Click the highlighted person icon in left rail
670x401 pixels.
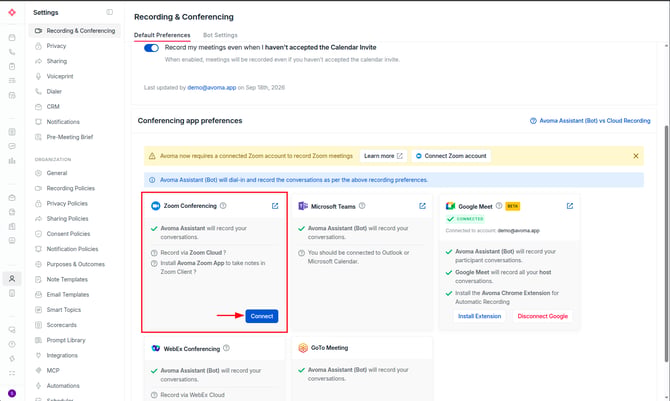tap(12, 279)
